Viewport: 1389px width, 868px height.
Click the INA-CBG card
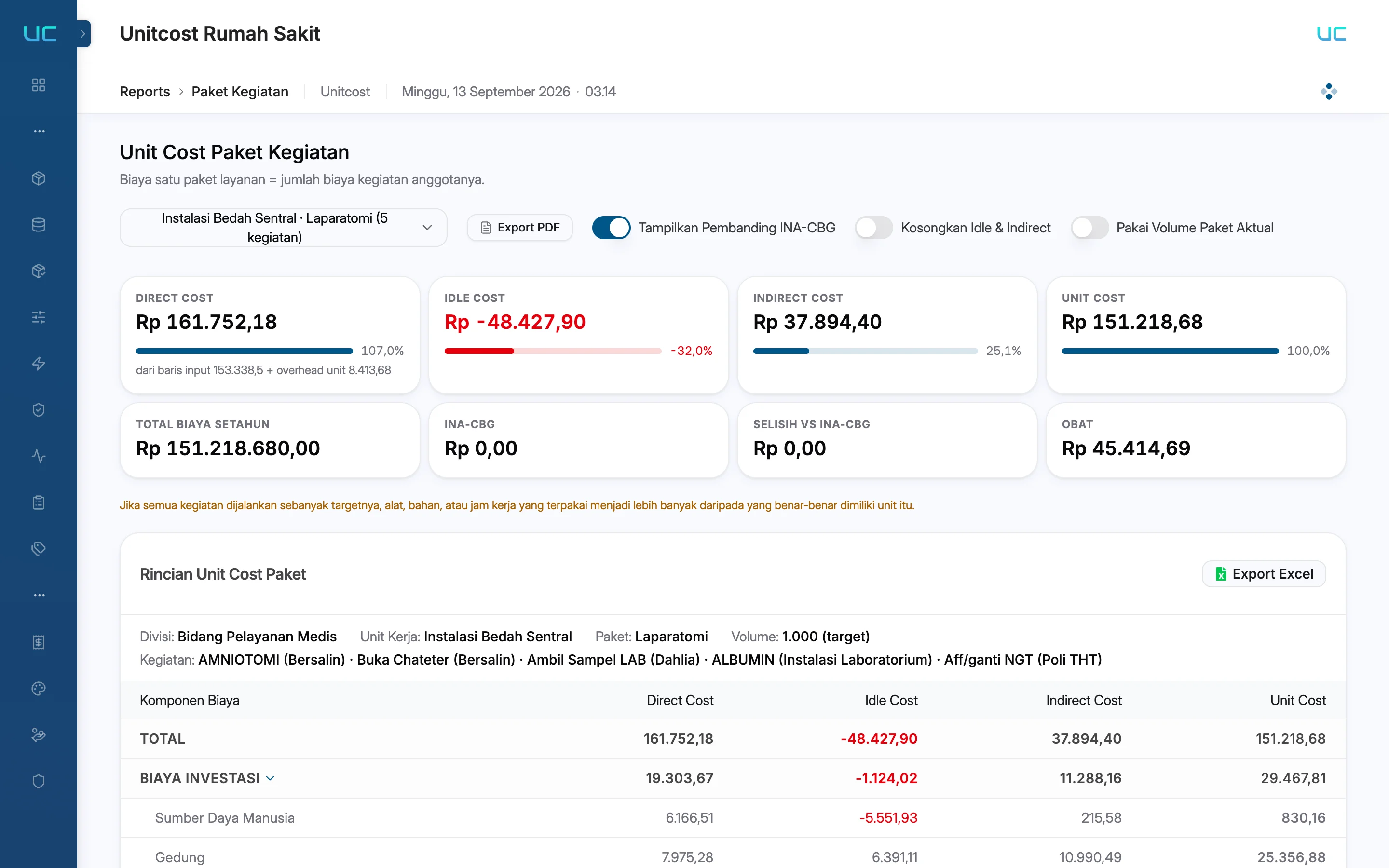pos(578,440)
